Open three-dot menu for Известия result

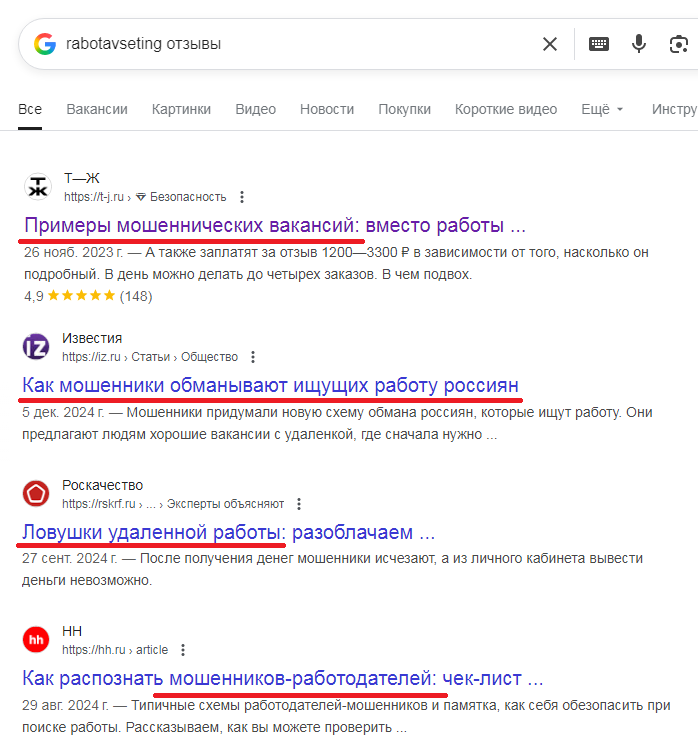pos(253,357)
